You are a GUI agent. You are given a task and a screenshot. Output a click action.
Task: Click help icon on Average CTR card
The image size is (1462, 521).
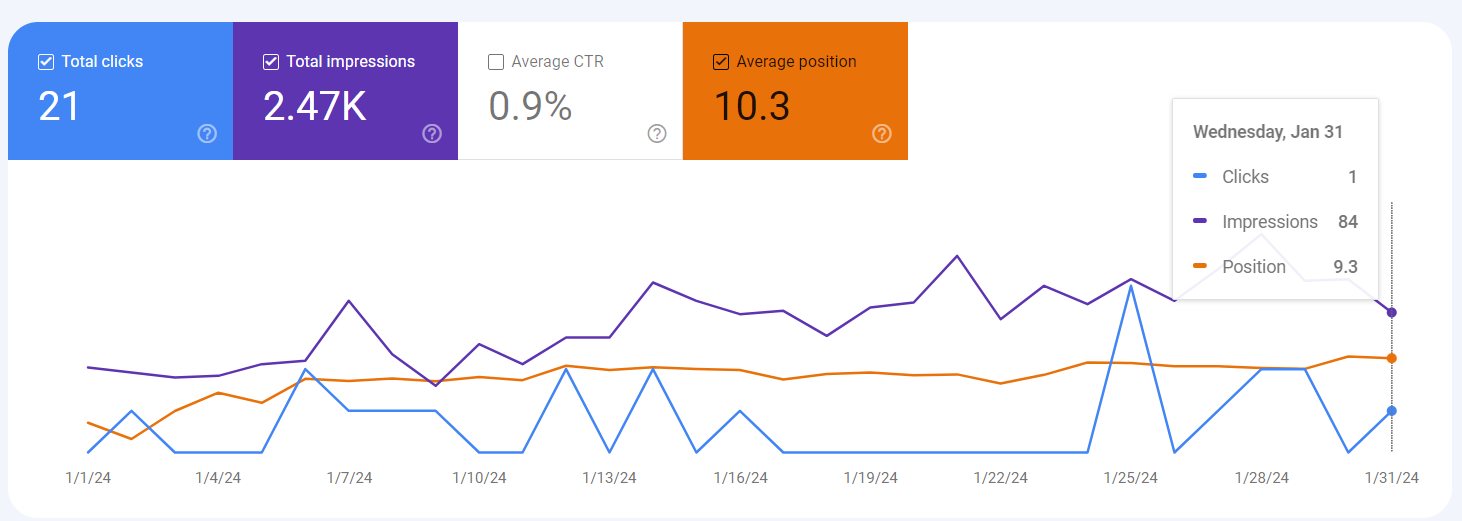pyautogui.click(x=657, y=134)
